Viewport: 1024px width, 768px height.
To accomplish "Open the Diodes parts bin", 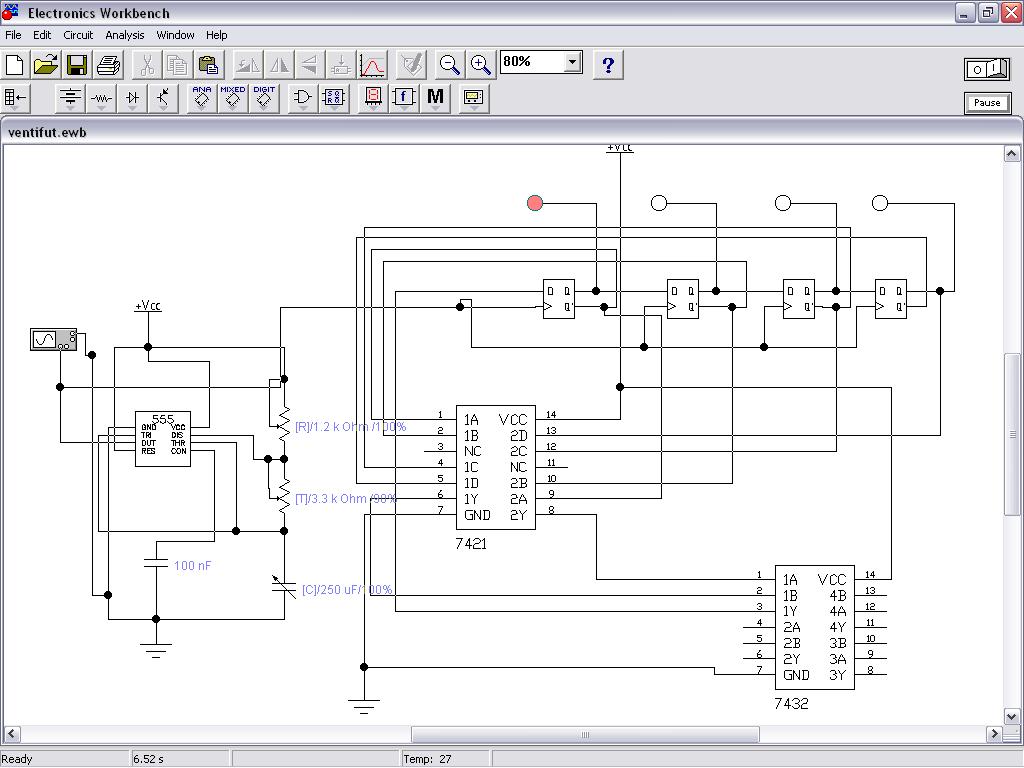I will tap(133, 98).
